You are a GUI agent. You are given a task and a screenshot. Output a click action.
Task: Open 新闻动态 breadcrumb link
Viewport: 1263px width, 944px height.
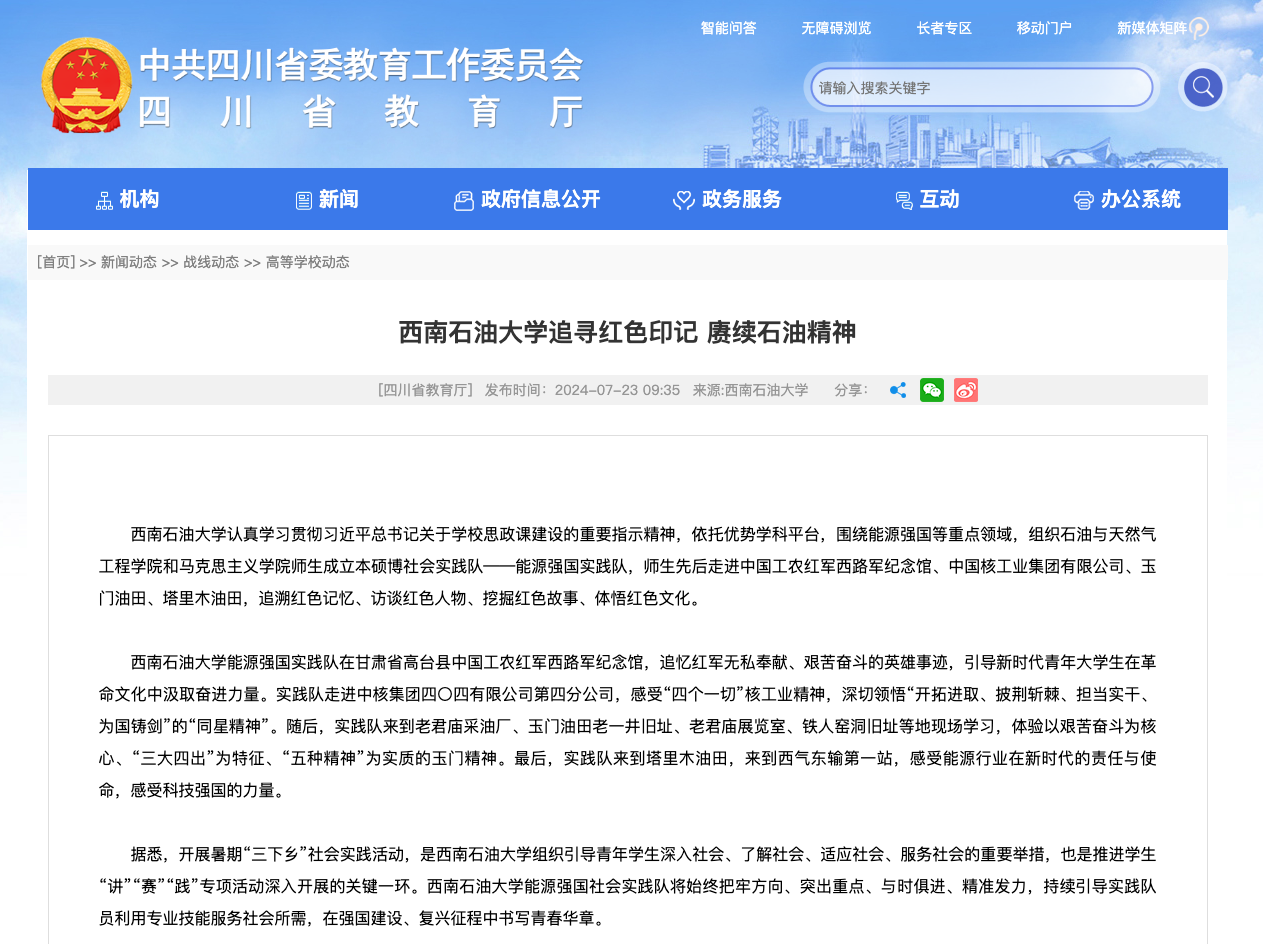coord(128,262)
